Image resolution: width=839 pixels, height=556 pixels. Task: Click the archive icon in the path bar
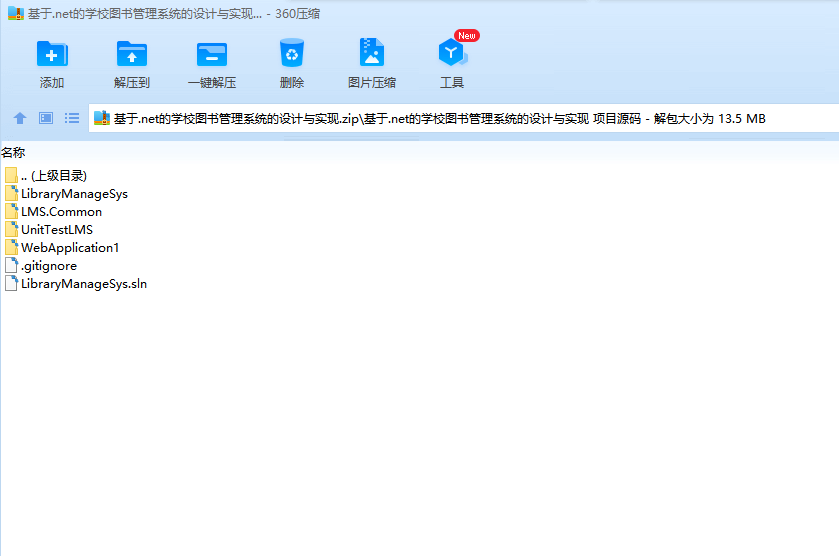coord(102,118)
